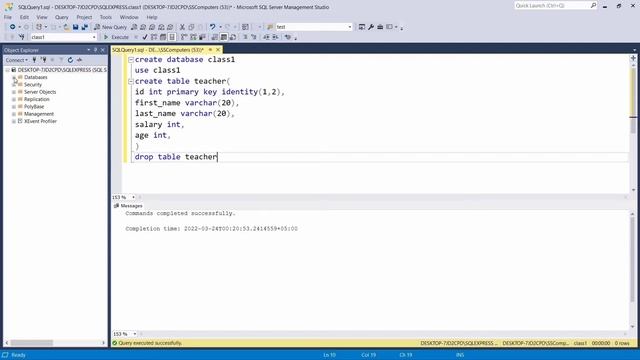This screenshot has height=360, width=640.
Task: Click the Cut scissors icon
Action: click(x=182, y=27)
